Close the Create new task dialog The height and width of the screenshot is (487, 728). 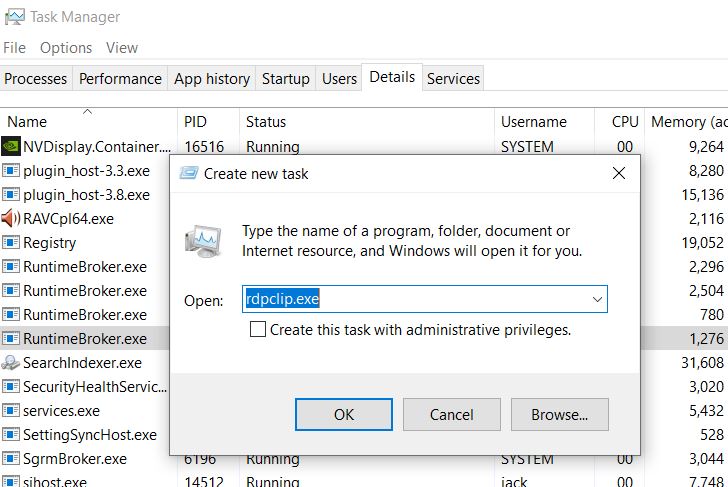(619, 173)
